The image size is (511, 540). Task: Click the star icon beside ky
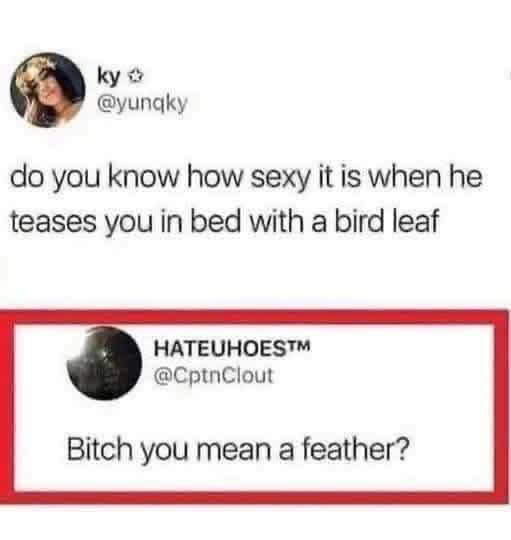(135, 76)
